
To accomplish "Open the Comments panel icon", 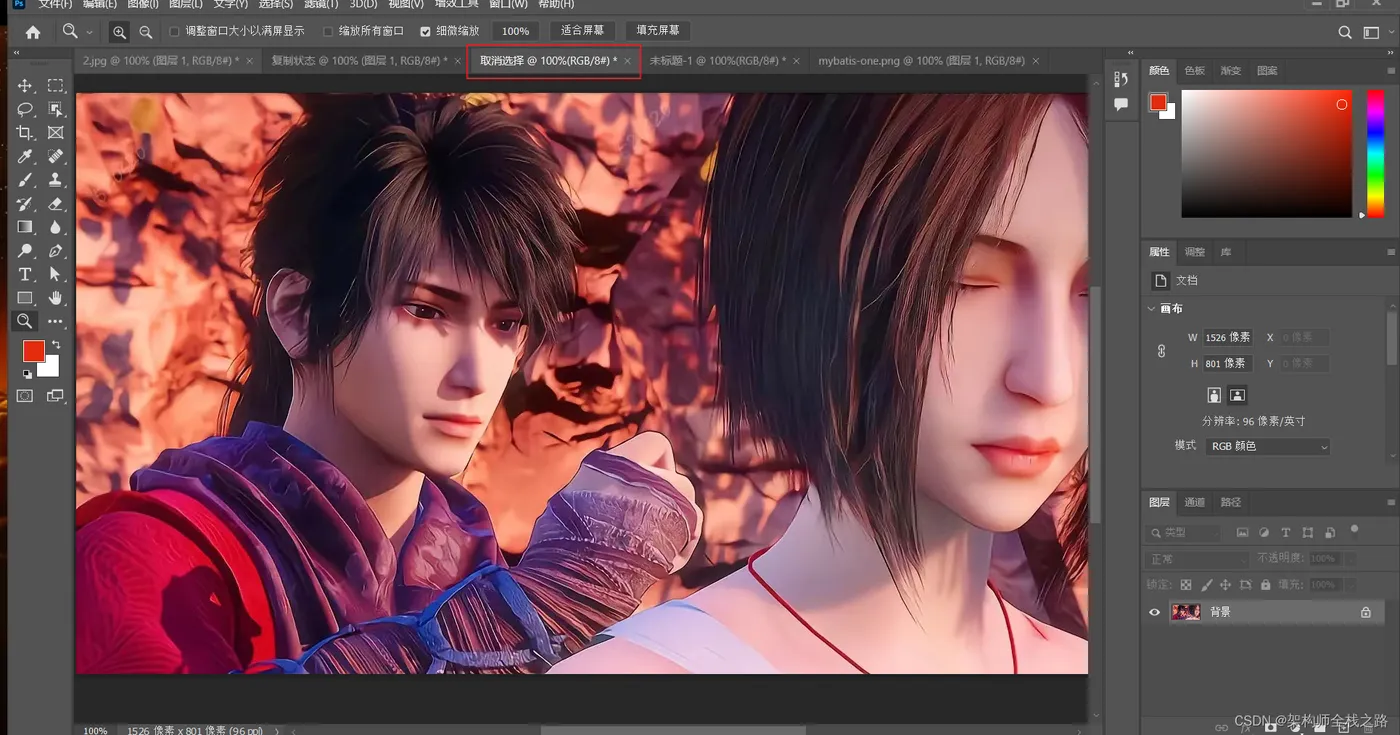I will pos(1121,104).
